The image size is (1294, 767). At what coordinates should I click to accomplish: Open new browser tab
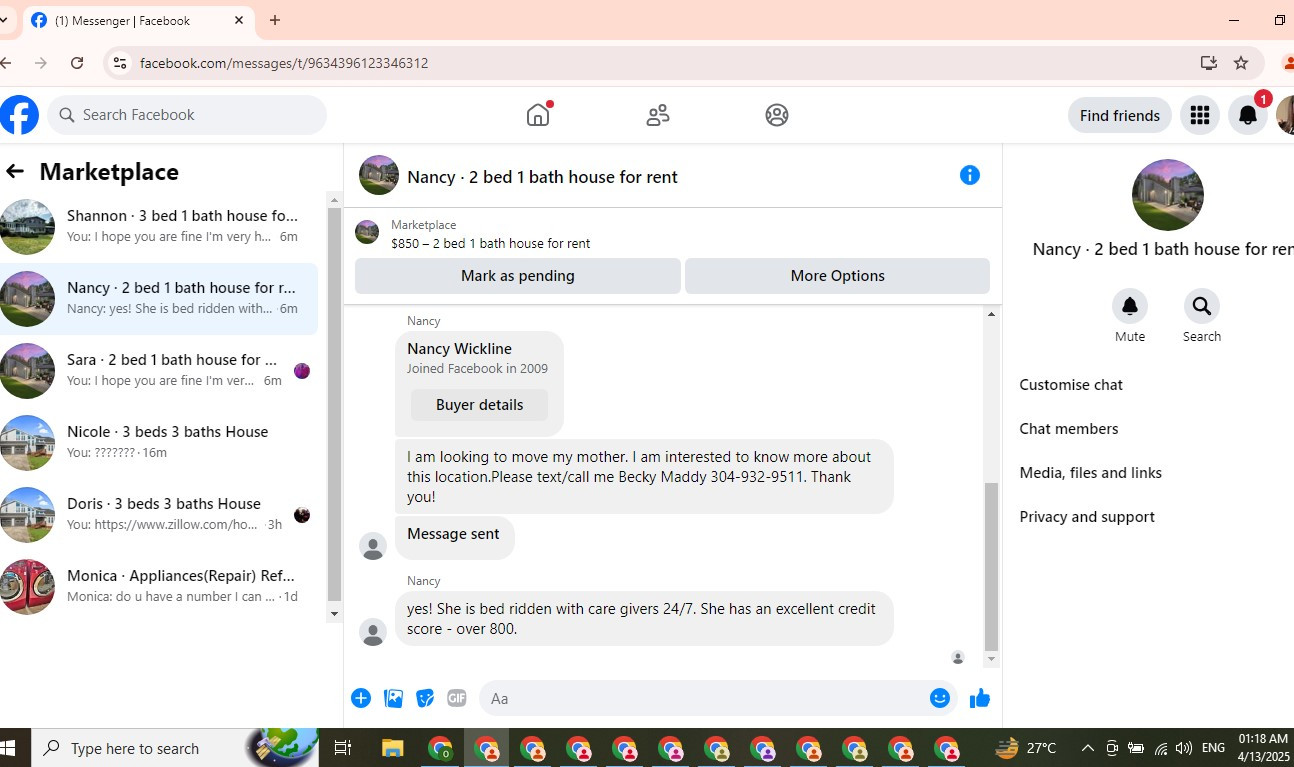click(275, 20)
